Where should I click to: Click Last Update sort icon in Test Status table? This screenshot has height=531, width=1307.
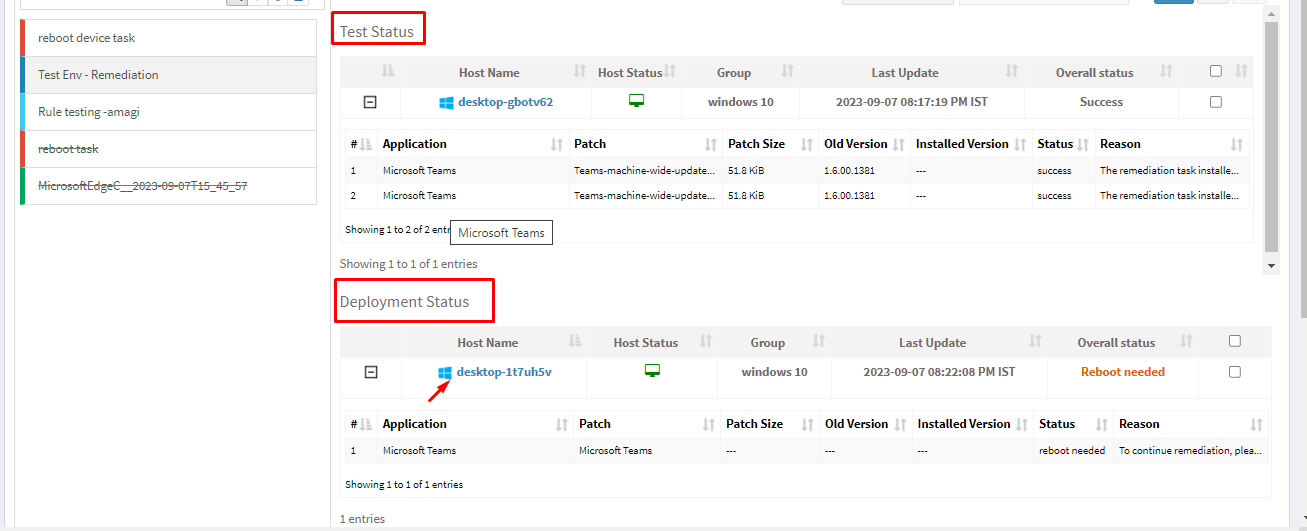1011,72
